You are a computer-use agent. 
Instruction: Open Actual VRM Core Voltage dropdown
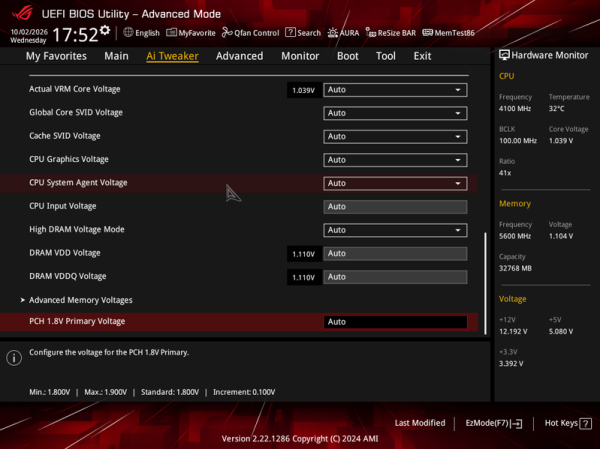pyautogui.click(x=395, y=90)
